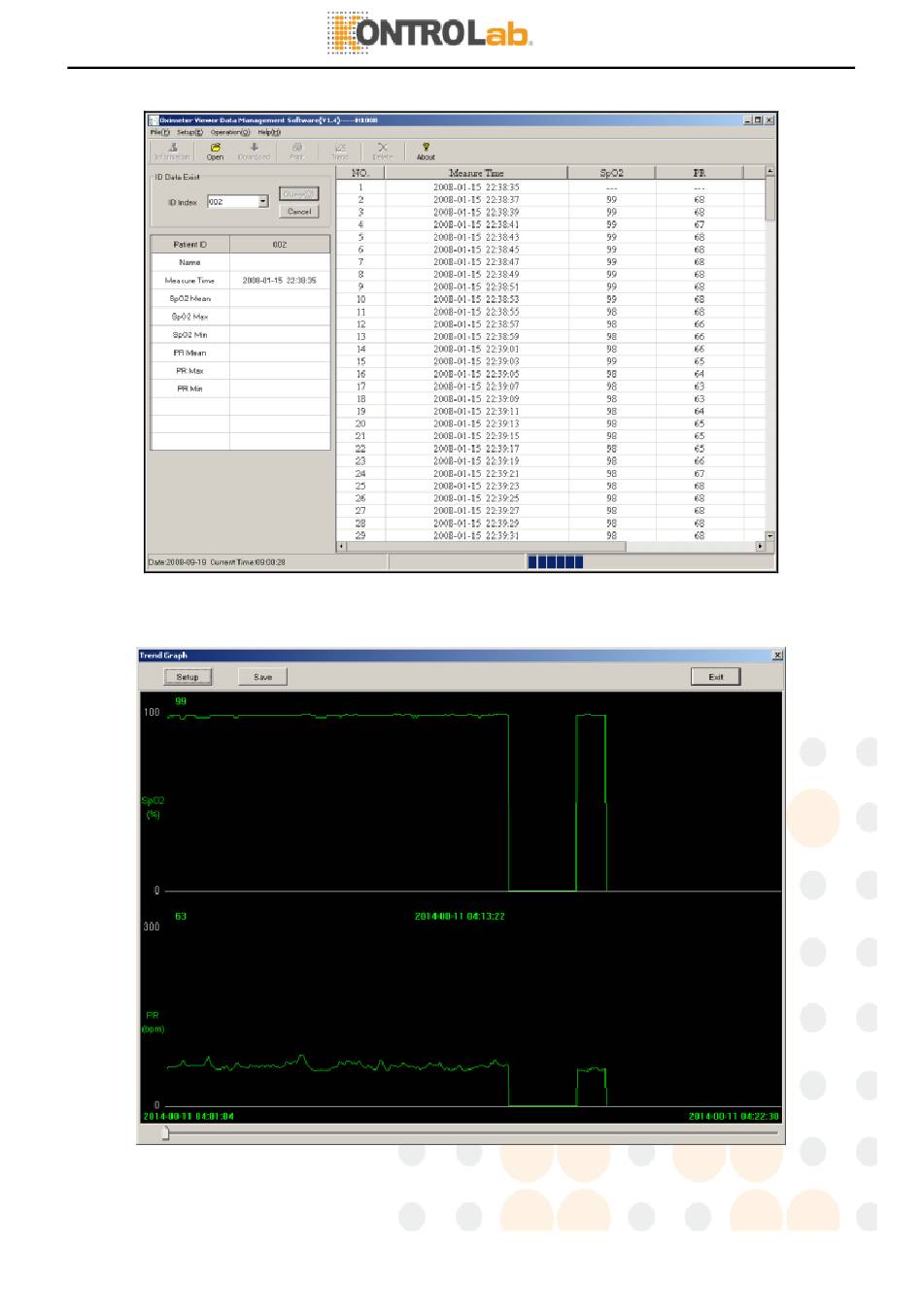Click the PR Mean label

point(190,353)
